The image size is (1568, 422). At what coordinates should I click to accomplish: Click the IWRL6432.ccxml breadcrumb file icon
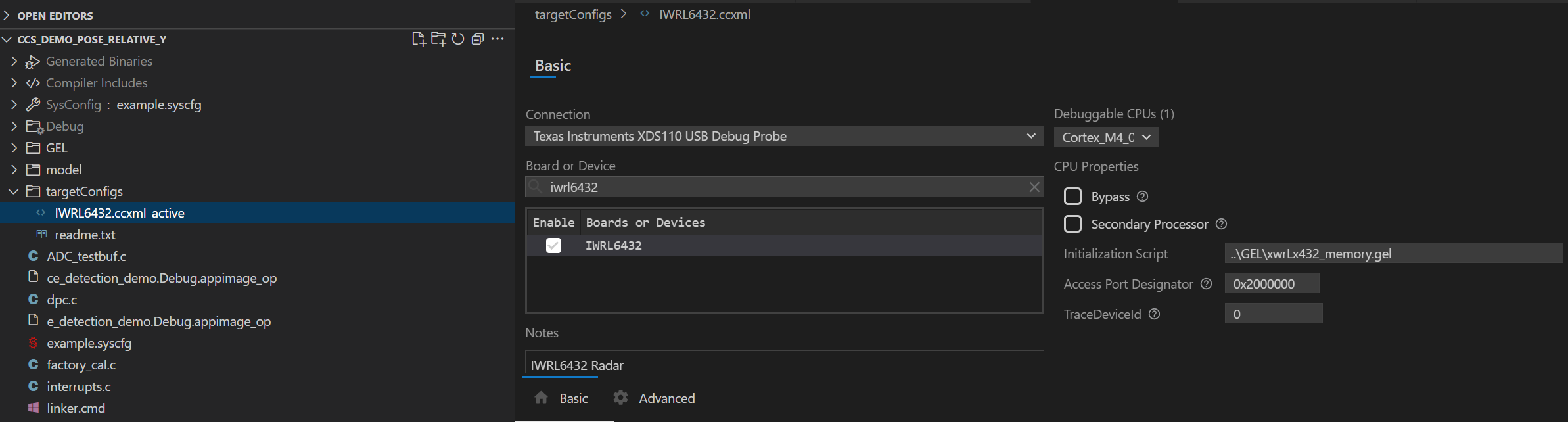click(645, 14)
